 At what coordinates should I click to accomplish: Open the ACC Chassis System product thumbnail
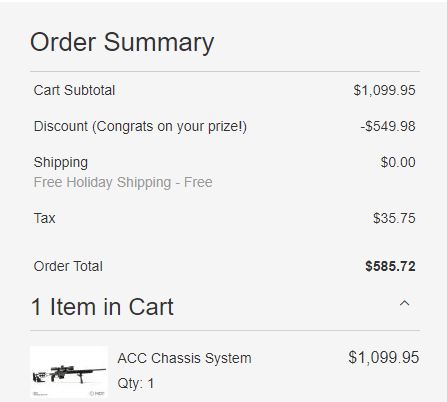(69, 372)
